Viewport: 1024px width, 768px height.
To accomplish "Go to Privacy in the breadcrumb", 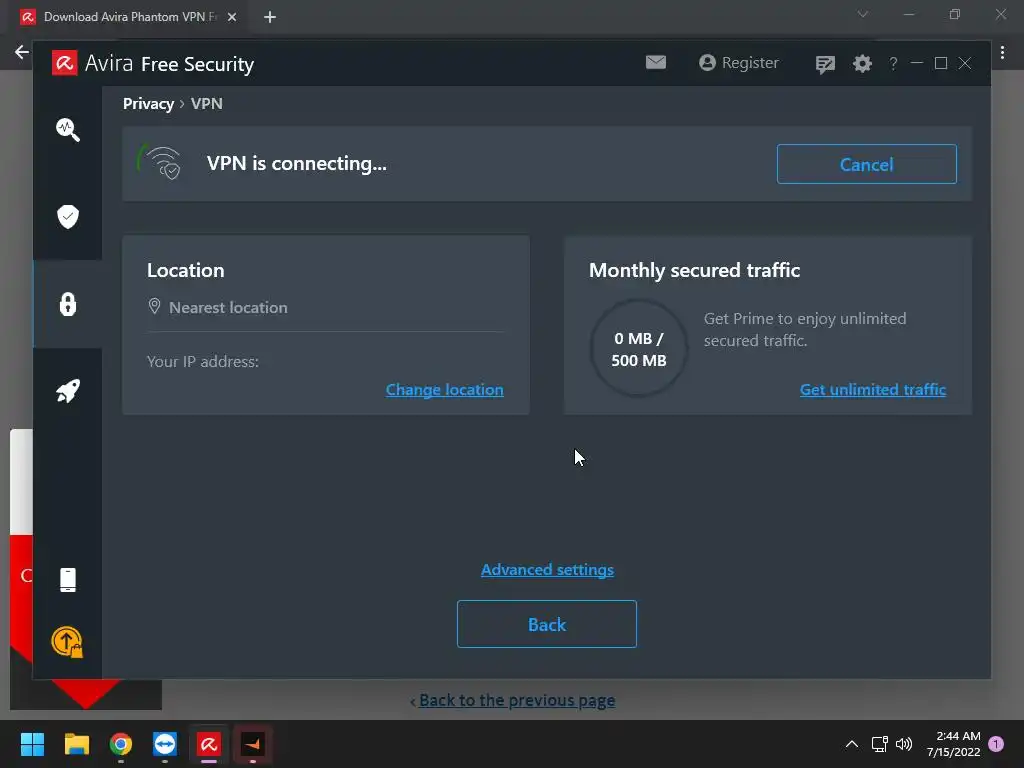I will click(x=148, y=104).
